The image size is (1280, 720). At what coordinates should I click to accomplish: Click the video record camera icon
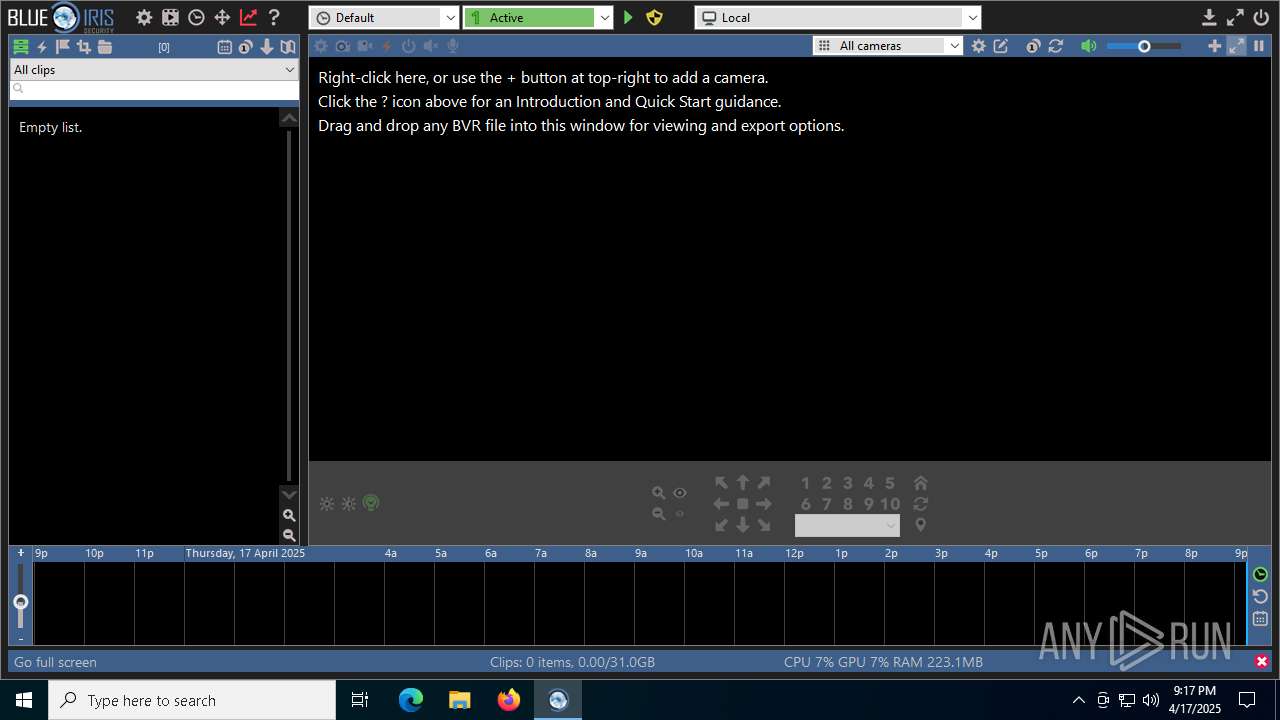365,46
